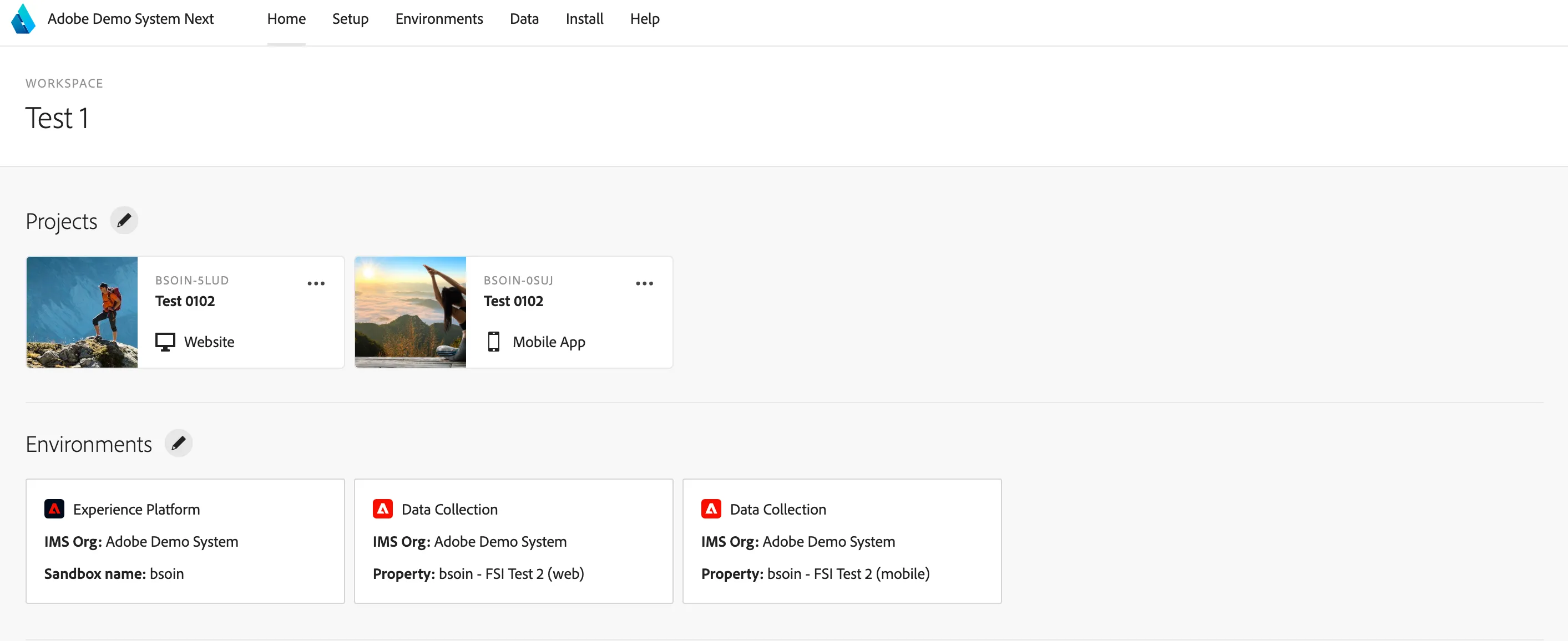
Task: Click Property: bsoin - FSI Test 2 (mobile)
Action: click(x=816, y=573)
